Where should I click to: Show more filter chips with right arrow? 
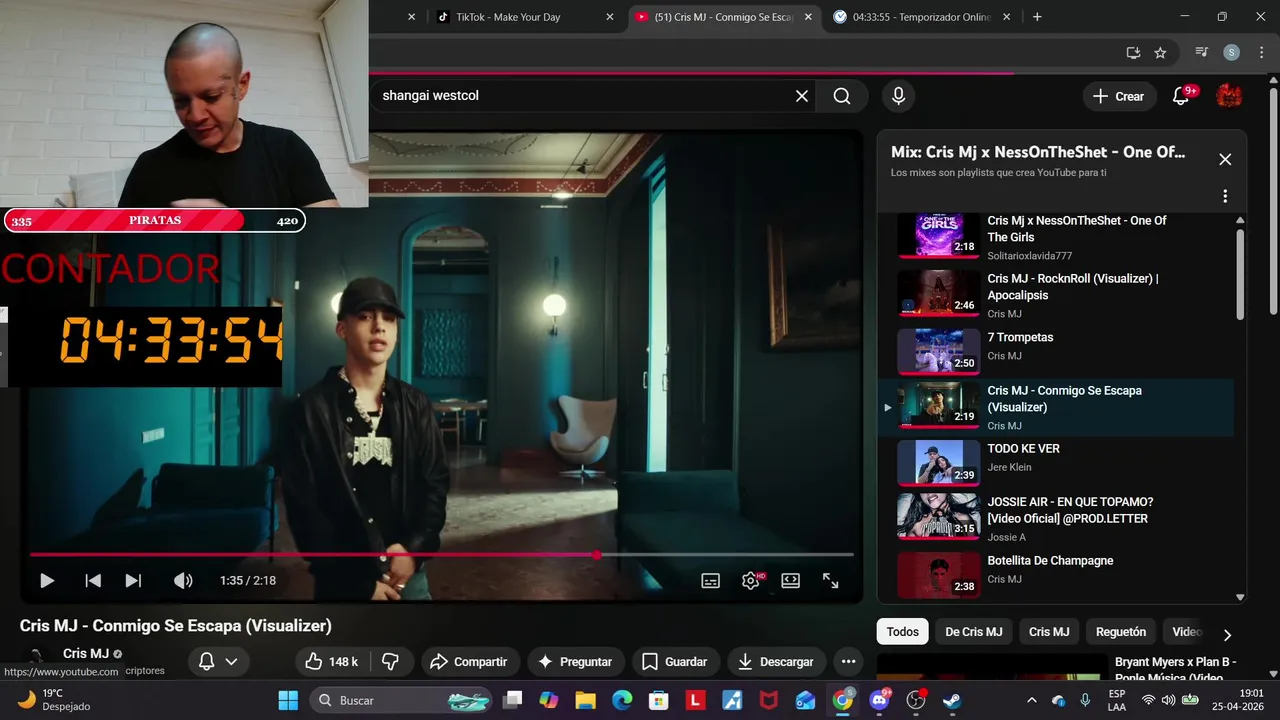pos(1227,635)
